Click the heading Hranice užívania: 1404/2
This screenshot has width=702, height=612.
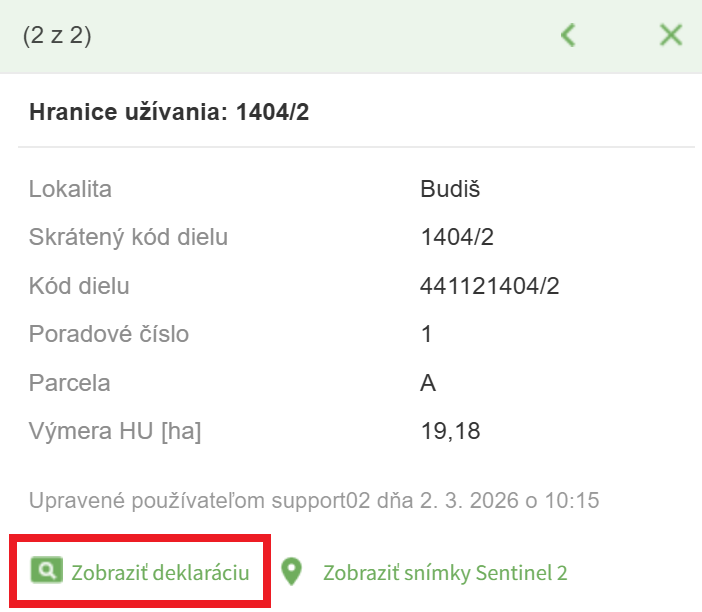[x=169, y=111]
